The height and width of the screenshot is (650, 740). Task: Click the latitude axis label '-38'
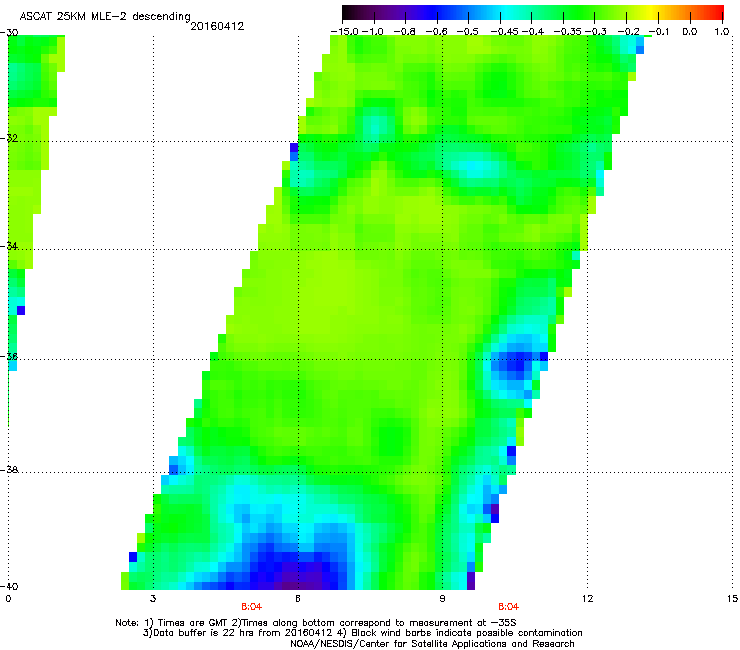tap(9, 470)
